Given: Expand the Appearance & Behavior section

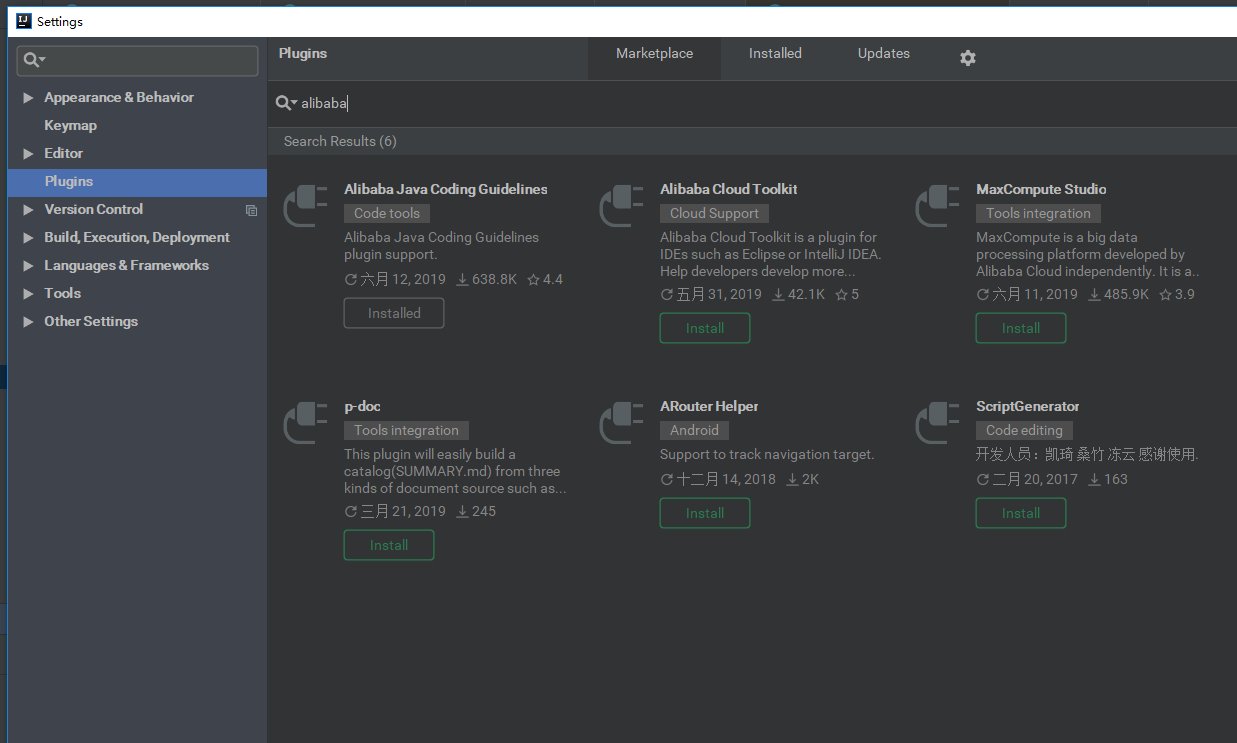Looking at the screenshot, I should click(x=28, y=98).
